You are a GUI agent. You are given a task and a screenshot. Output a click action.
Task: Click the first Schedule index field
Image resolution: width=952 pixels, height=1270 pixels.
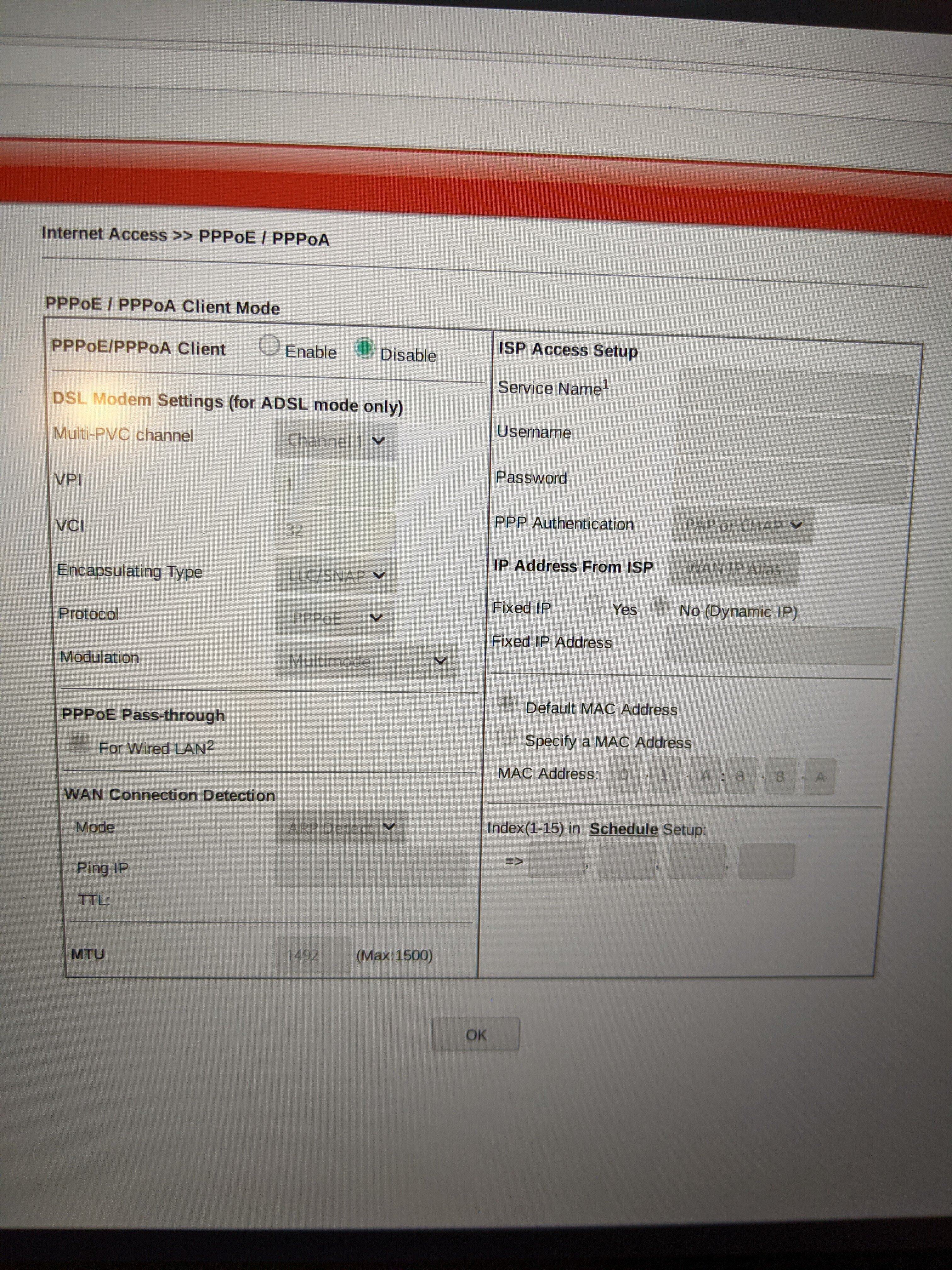pos(557,860)
